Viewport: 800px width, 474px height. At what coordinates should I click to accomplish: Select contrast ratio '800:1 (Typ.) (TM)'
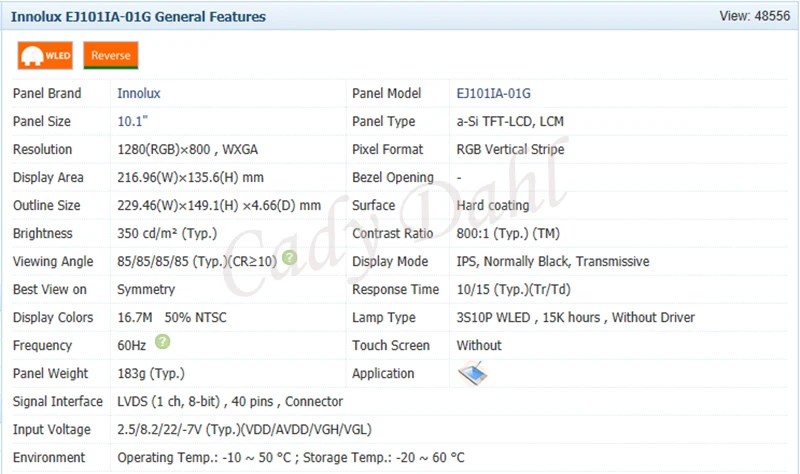tap(508, 233)
